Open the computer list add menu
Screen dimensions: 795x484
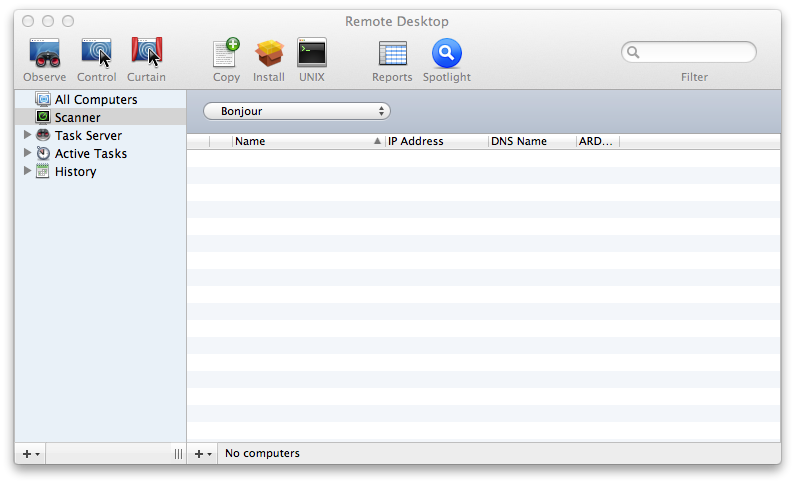point(203,454)
